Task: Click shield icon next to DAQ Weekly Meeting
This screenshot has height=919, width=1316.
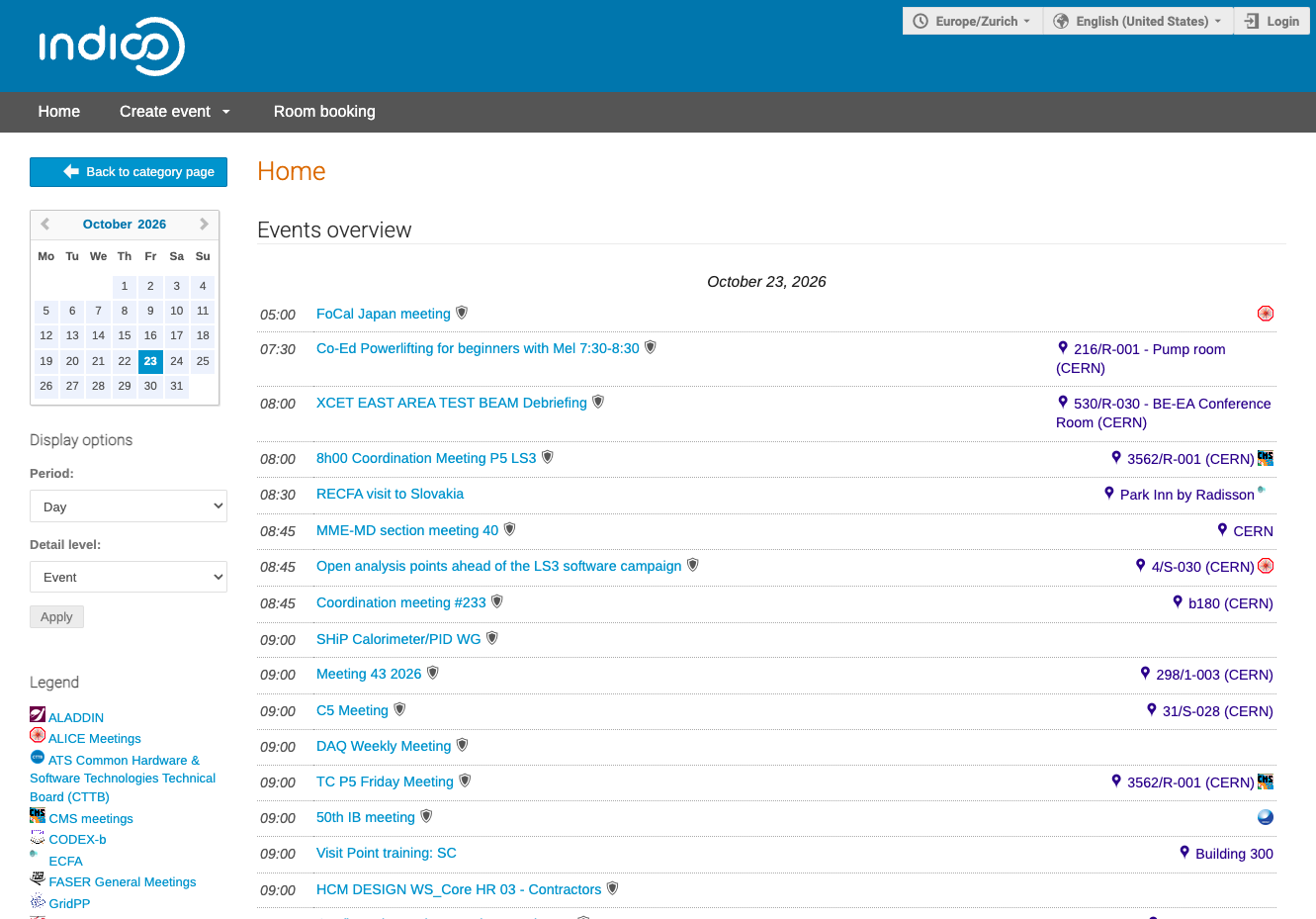Action: (x=462, y=745)
